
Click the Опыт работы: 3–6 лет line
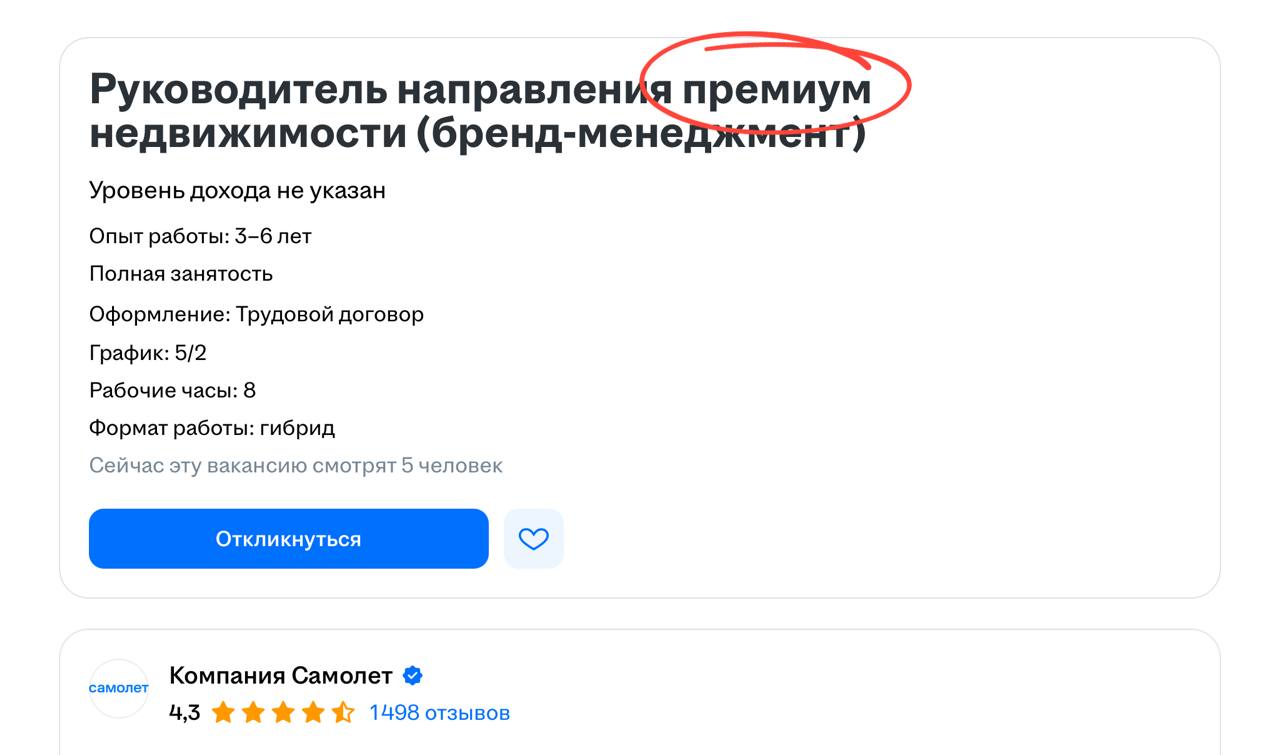(200, 236)
